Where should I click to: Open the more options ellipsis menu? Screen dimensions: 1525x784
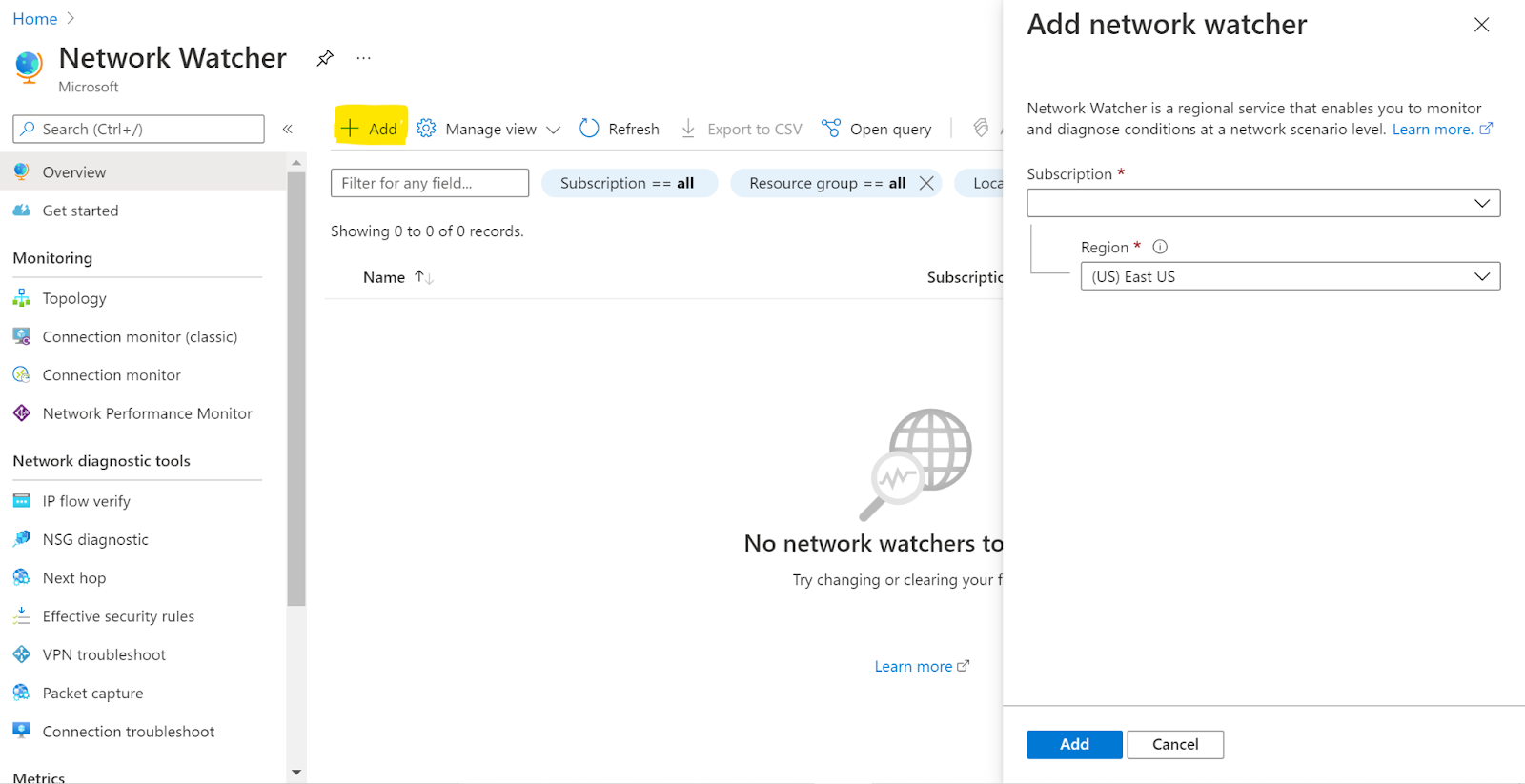[363, 58]
